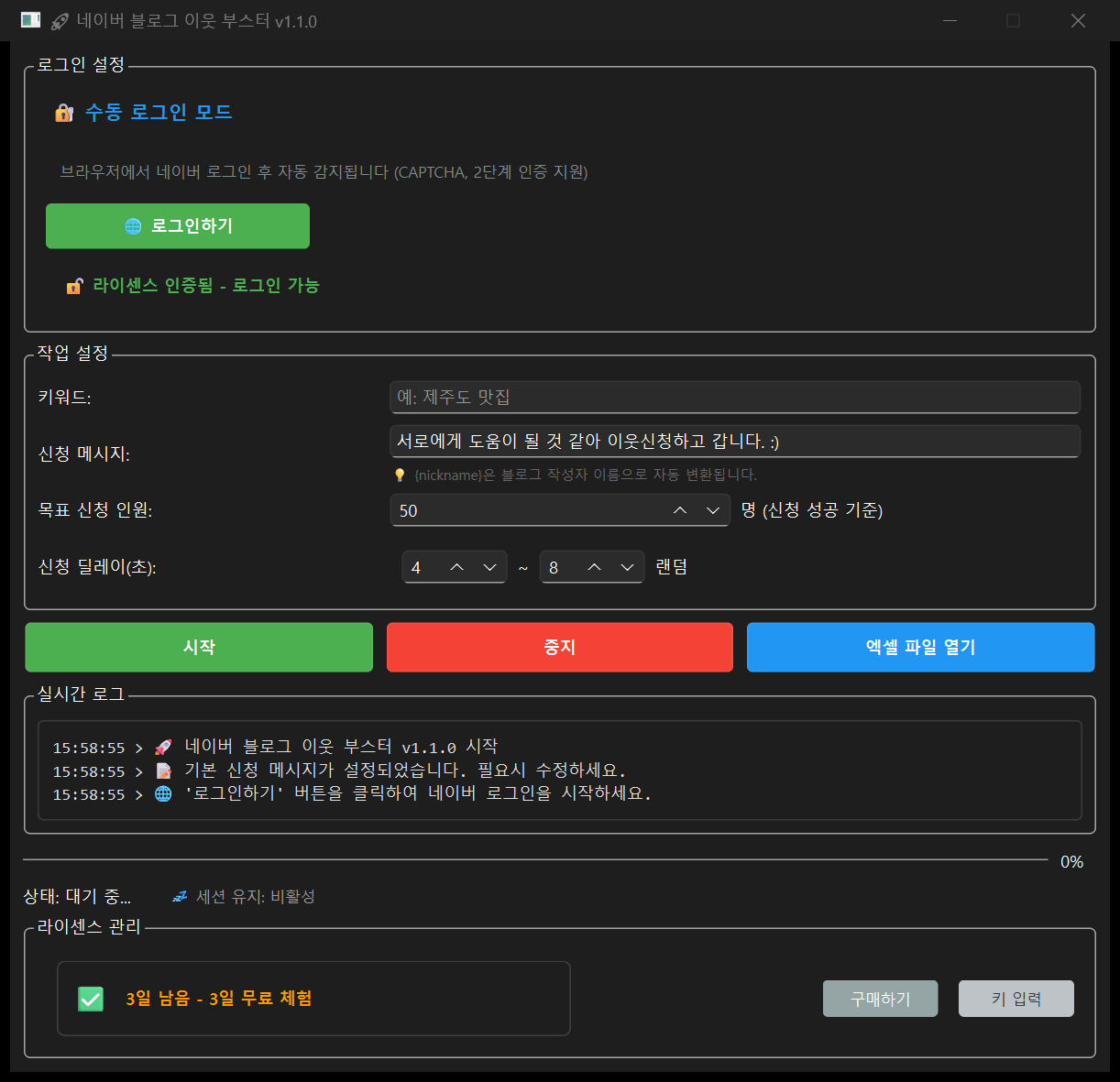Click the 명 (신청 성공 기준) label

tap(812, 510)
